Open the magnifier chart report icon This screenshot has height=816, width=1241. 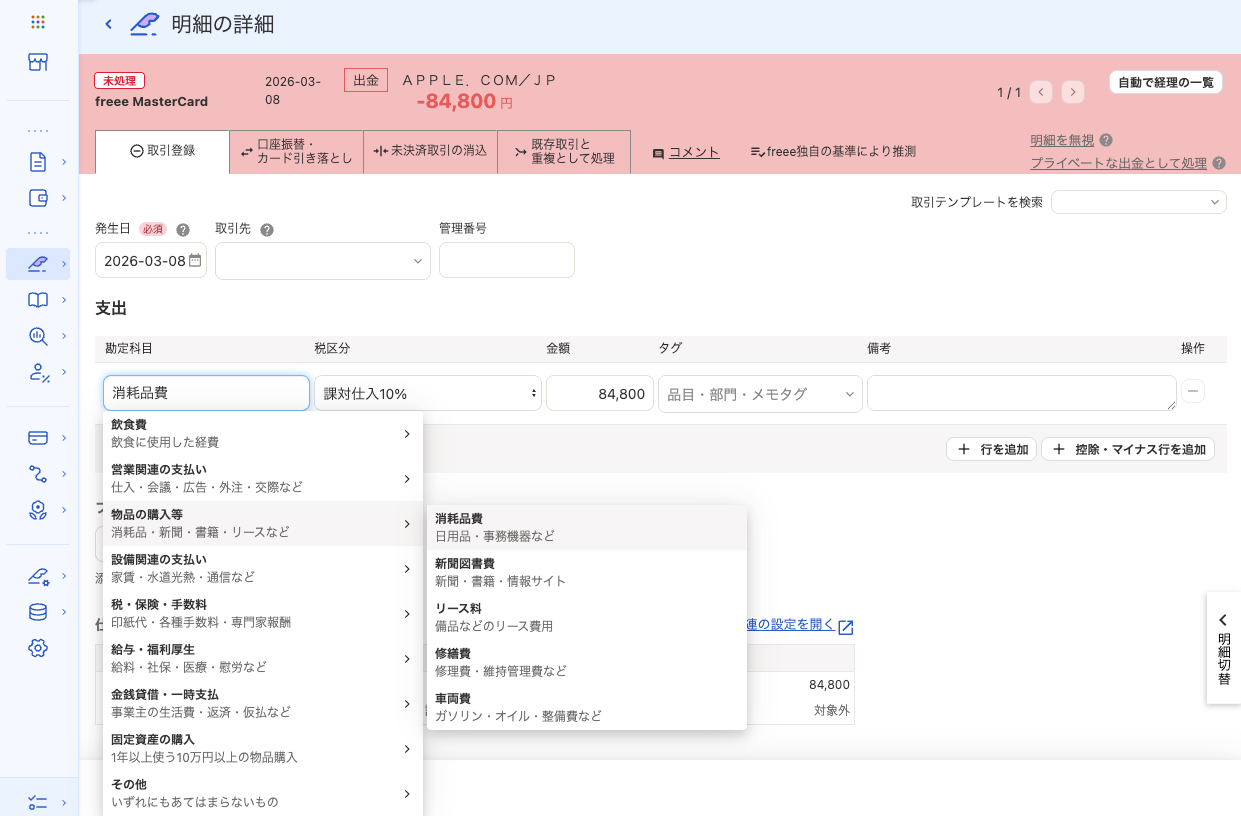click(x=38, y=336)
